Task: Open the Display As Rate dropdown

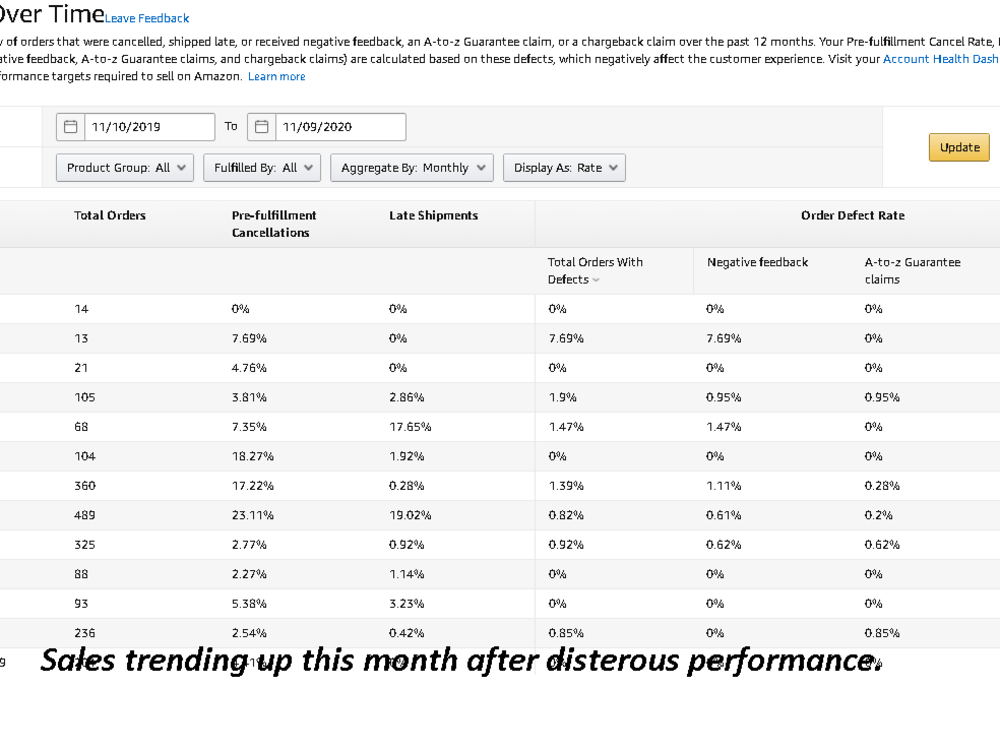Action: click(x=564, y=168)
